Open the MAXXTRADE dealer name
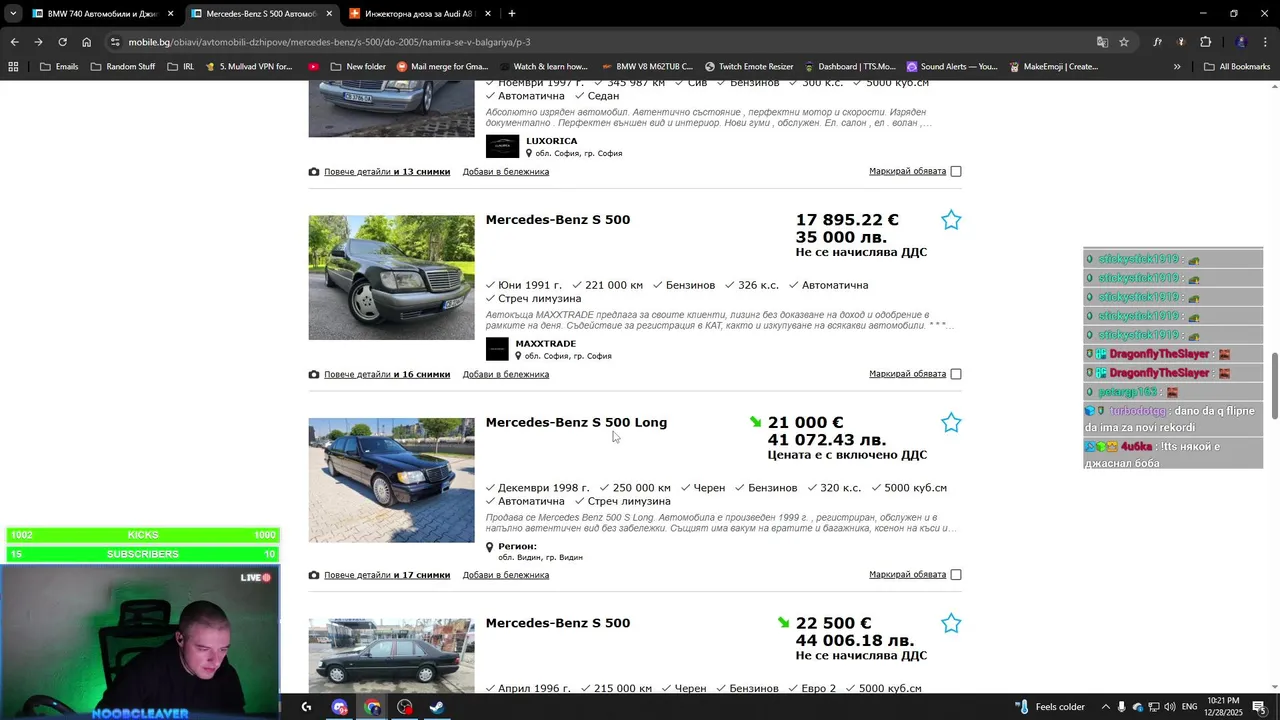This screenshot has height=720, width=1280. pyautogui.click(x=546, y=344)
